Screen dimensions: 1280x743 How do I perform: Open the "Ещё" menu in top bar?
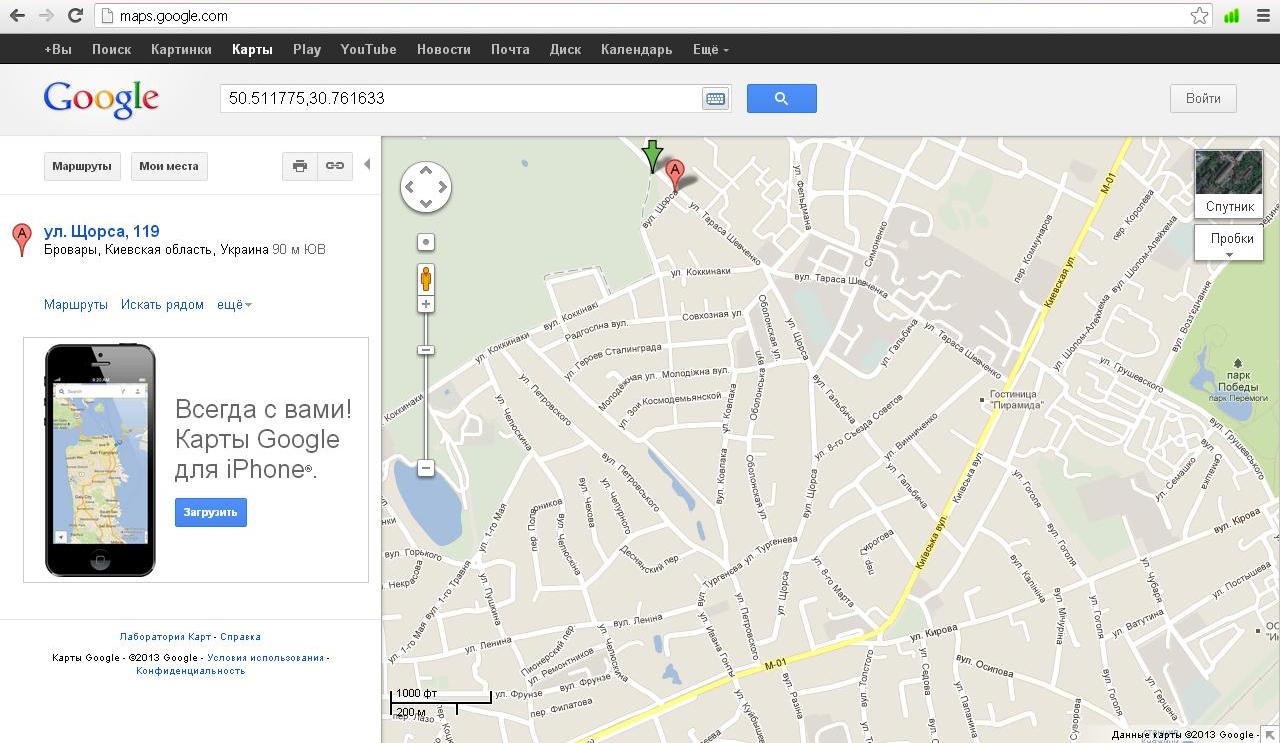pos(710,49)
